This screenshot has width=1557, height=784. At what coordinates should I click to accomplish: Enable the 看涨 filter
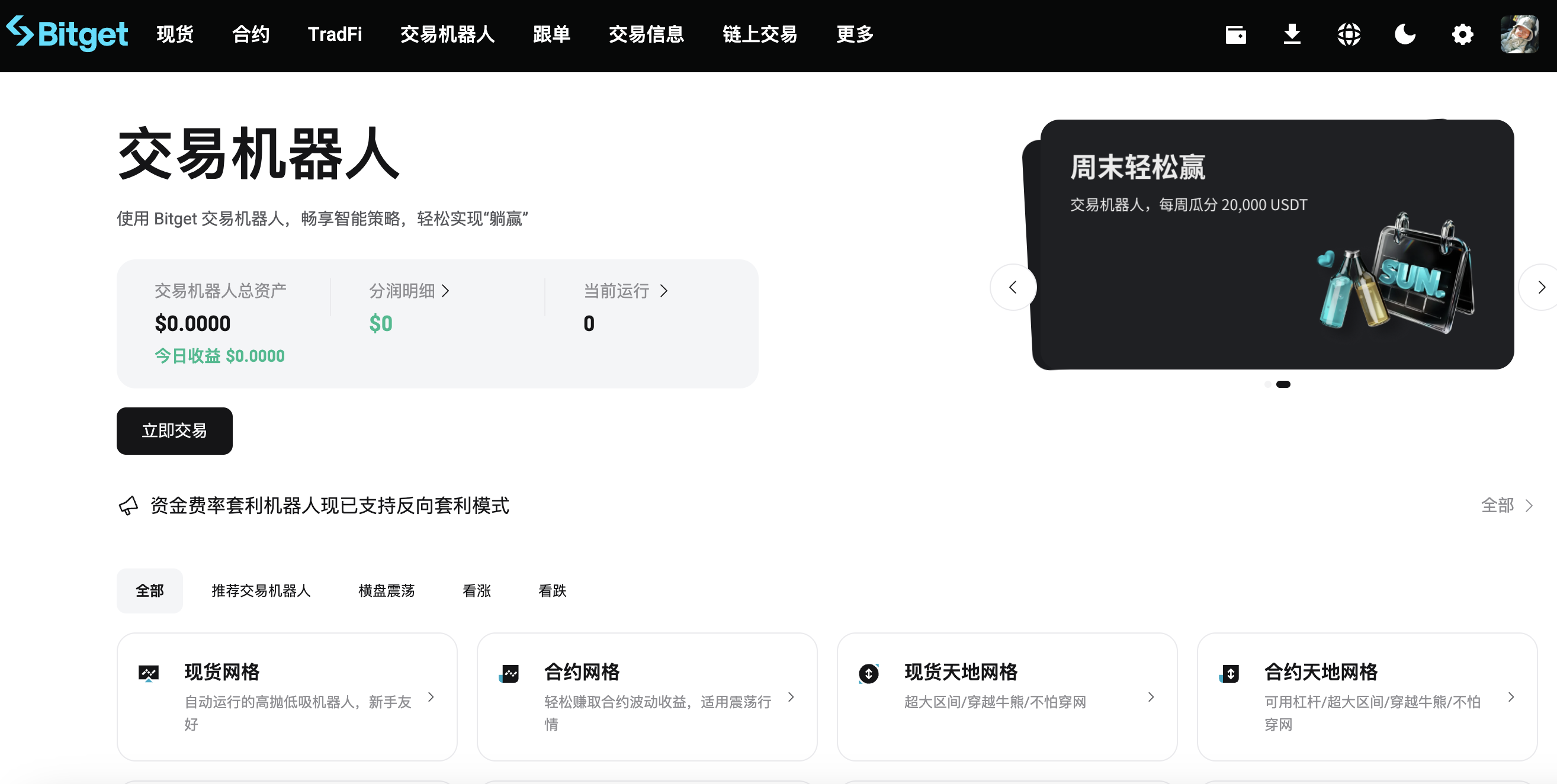(476, 590)
